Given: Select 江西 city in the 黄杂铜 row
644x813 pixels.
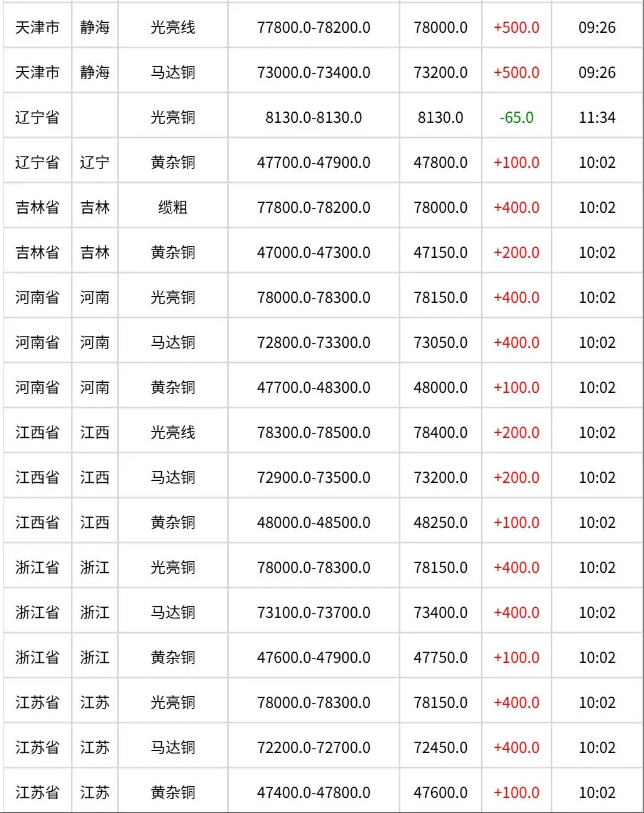Looking at the screenshot, I should [95, 523].
